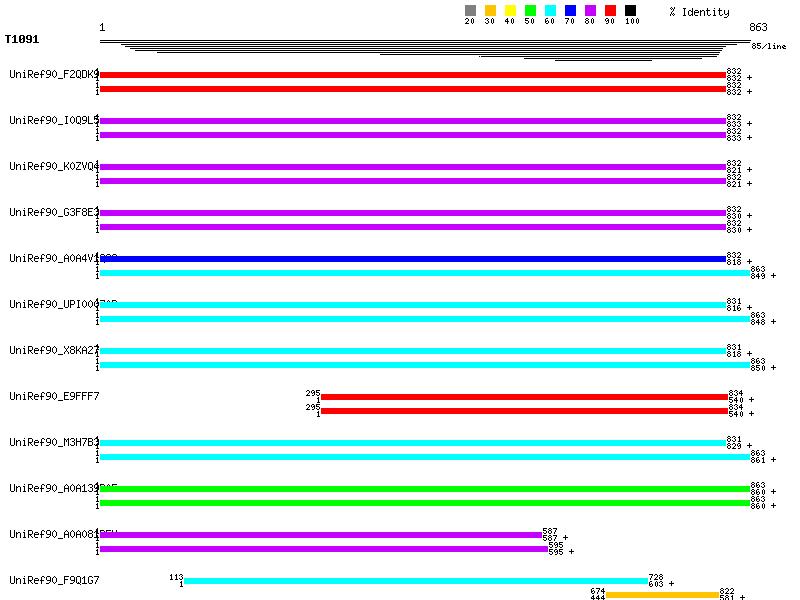Image resolution: width=800 pixels, height=600 pixels.
Task: Select the orange alignment bar under UniRef90_F9Q1G7
Action: pos(662,595)
